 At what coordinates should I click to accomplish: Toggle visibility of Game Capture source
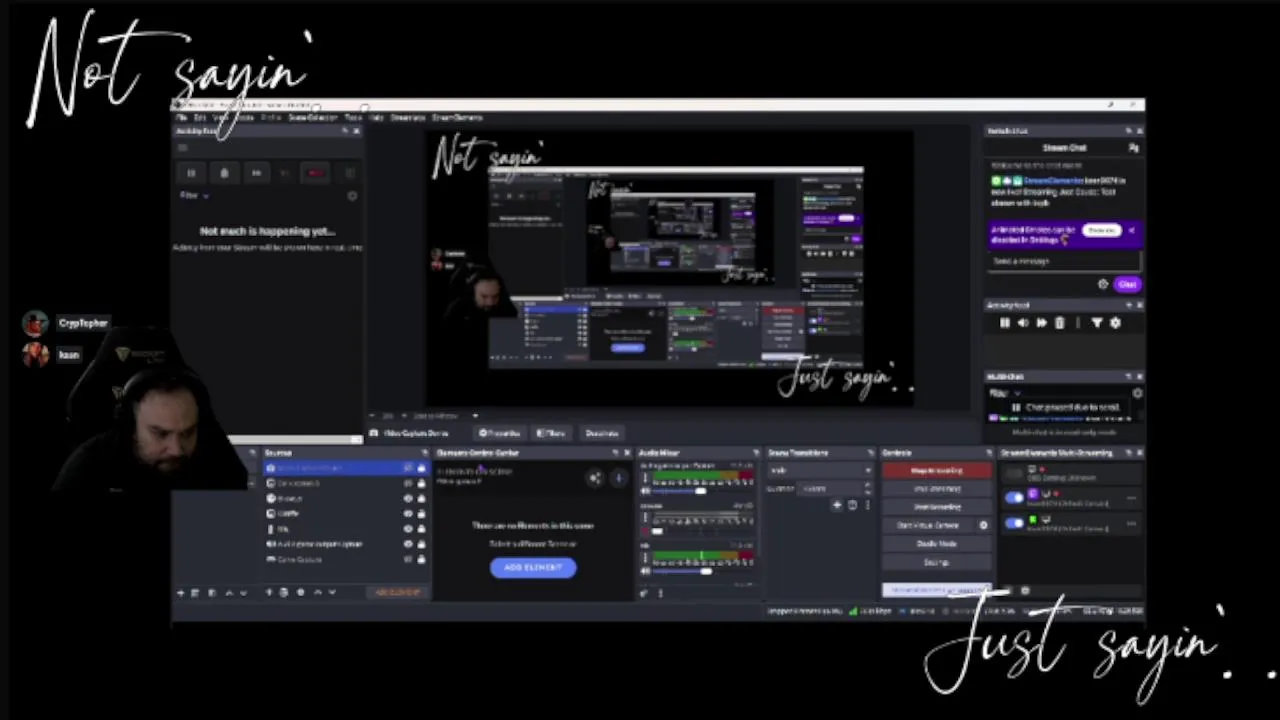407,559
